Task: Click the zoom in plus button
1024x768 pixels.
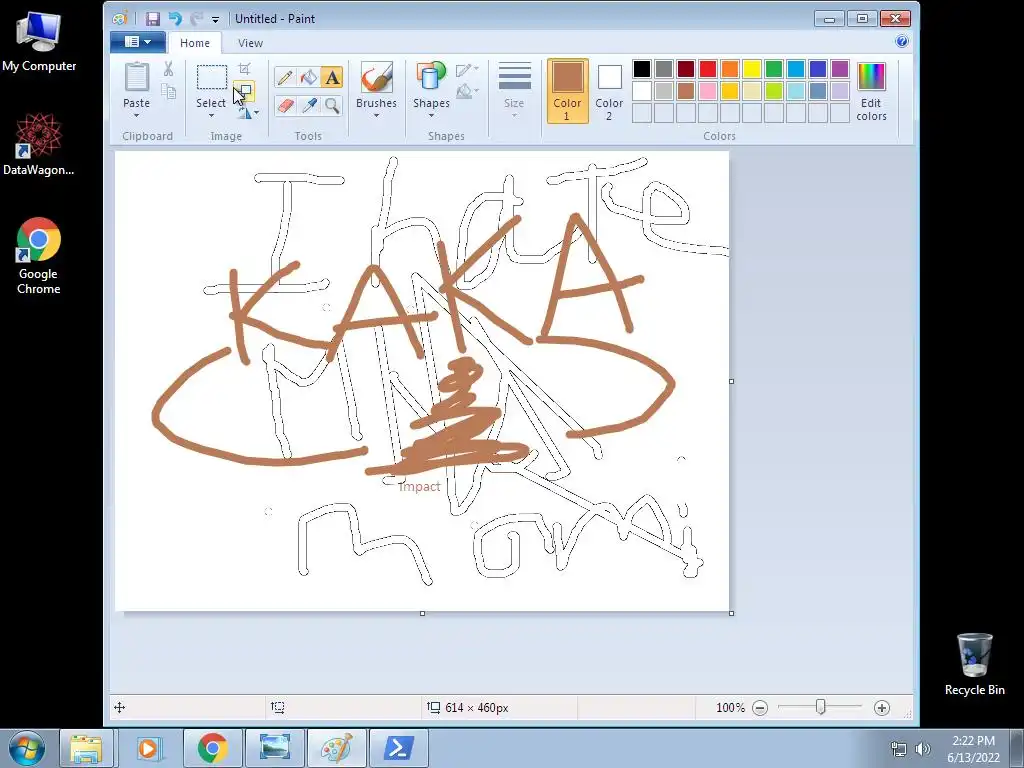Action: 882,708
